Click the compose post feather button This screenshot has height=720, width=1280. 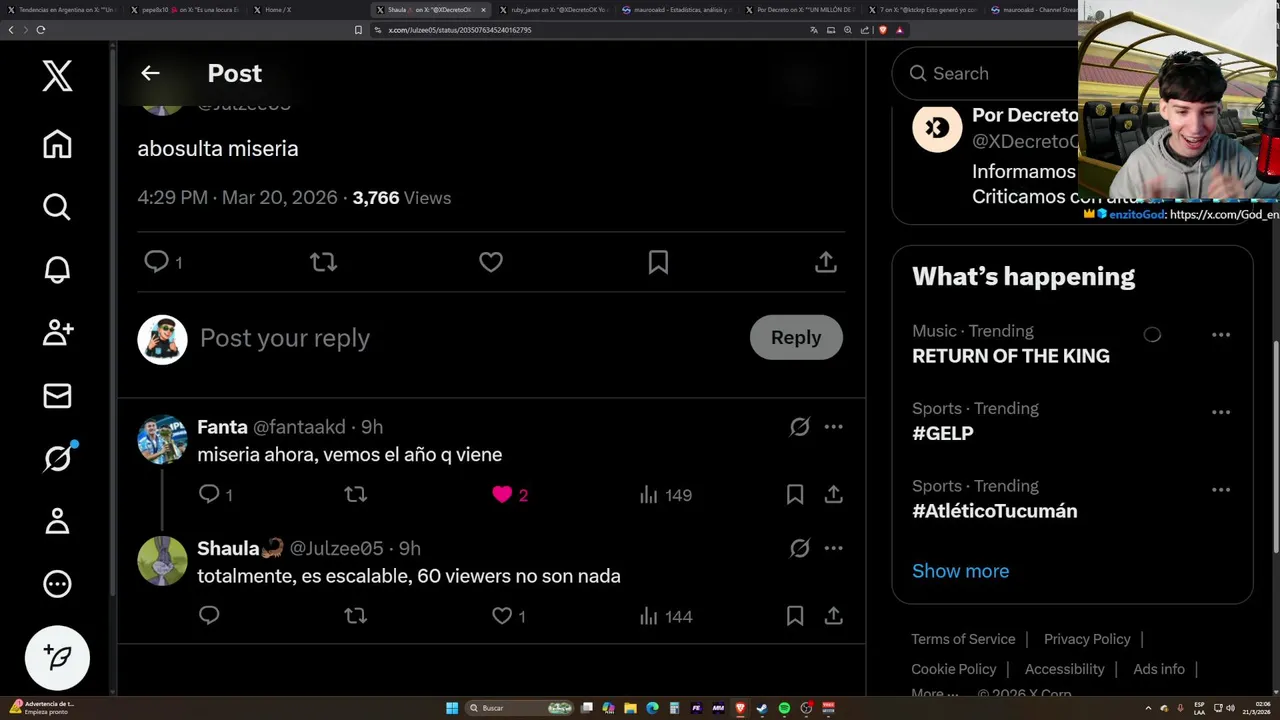(57, 657)
